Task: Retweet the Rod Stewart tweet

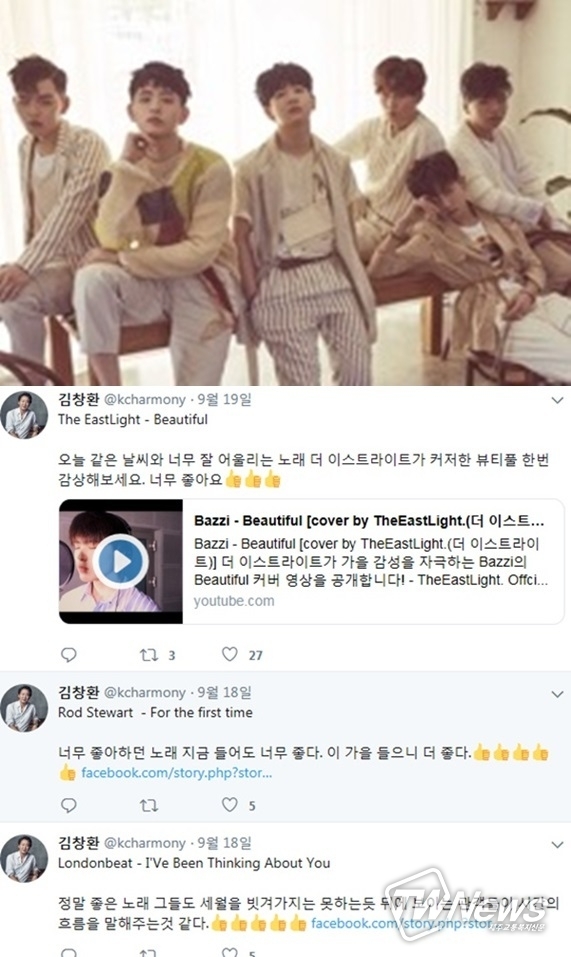Action: (x=149, y=806)
